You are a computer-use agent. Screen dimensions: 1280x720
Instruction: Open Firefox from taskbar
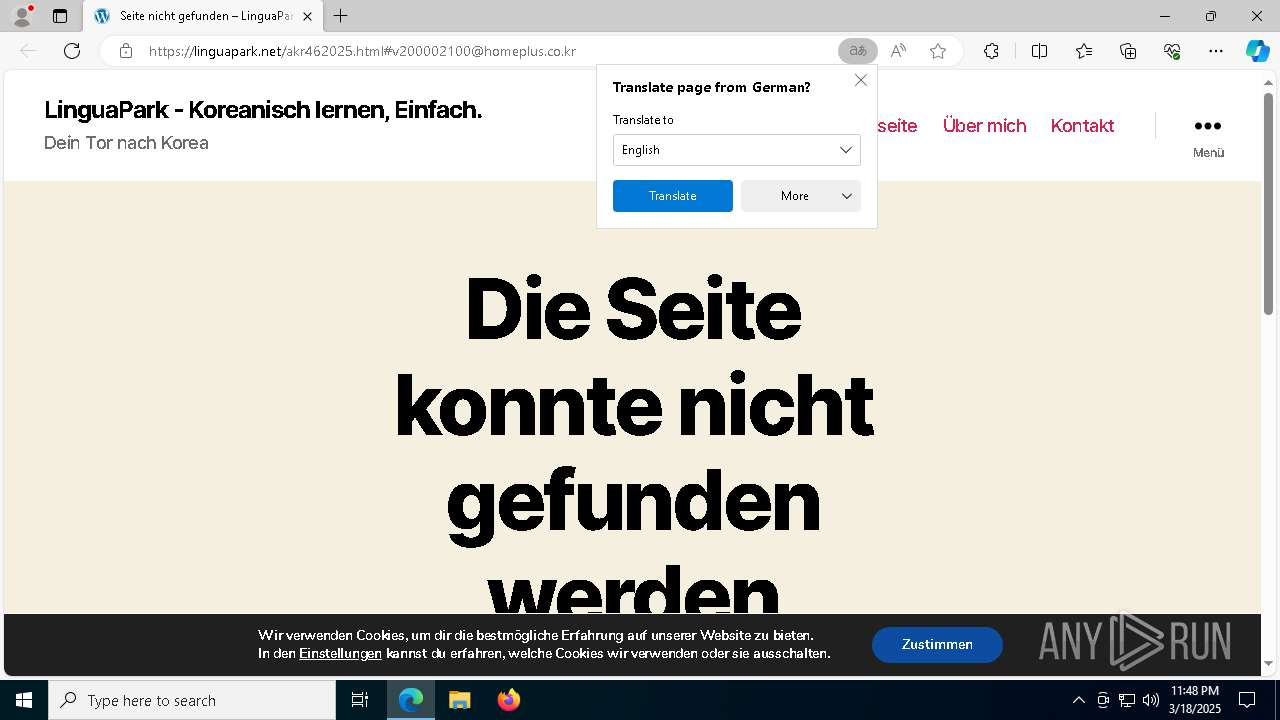[x=509, y=700]
